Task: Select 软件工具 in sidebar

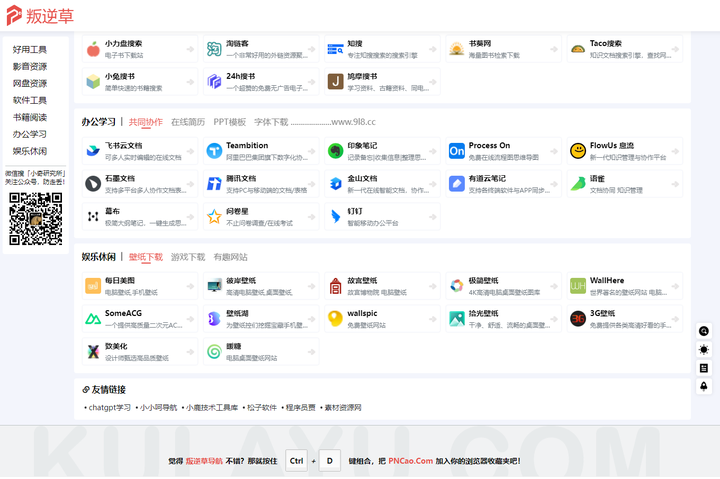Action: pyautogui.click(x=30, y=100)
